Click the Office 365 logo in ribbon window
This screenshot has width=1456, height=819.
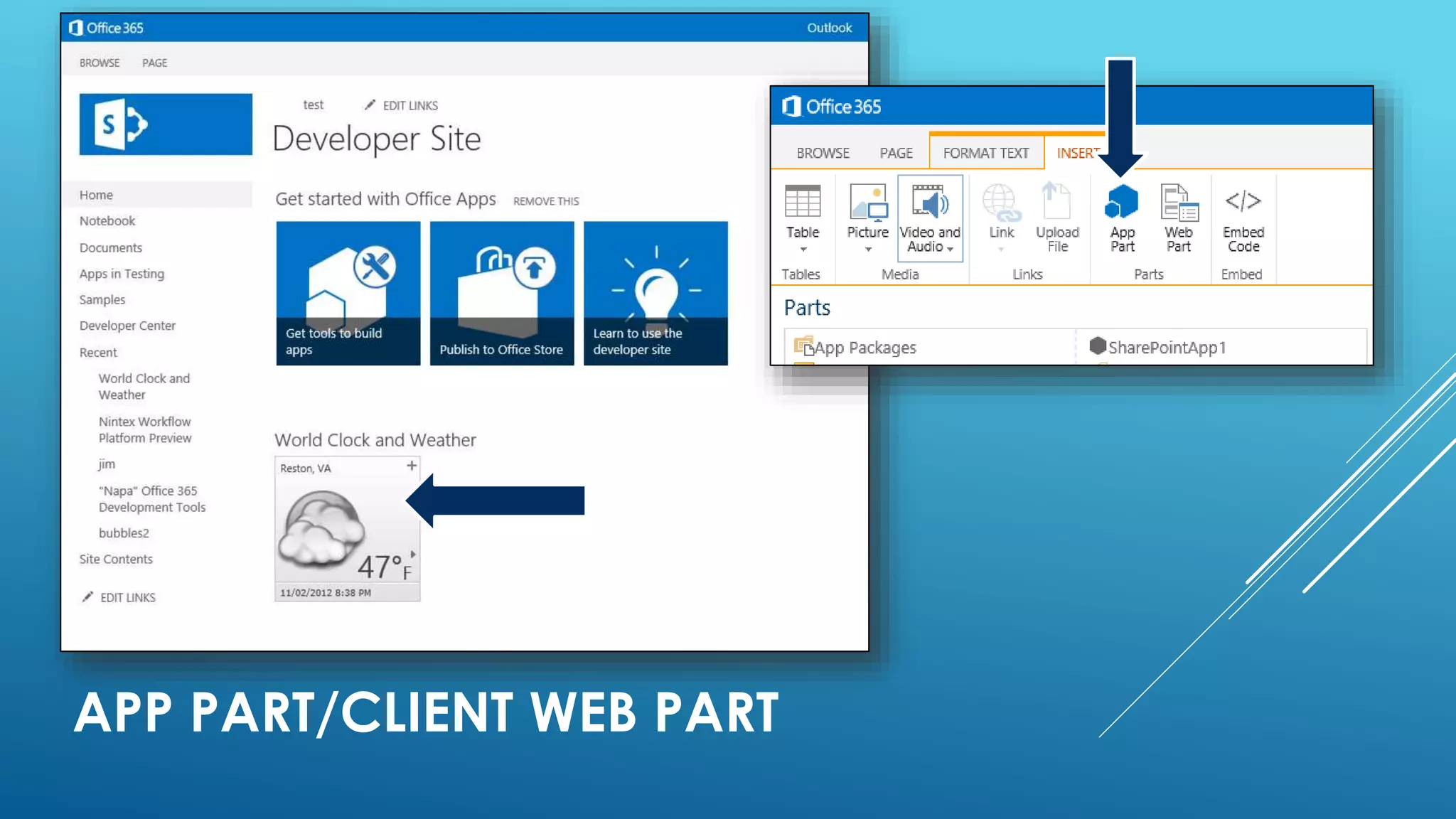point(832,107)
